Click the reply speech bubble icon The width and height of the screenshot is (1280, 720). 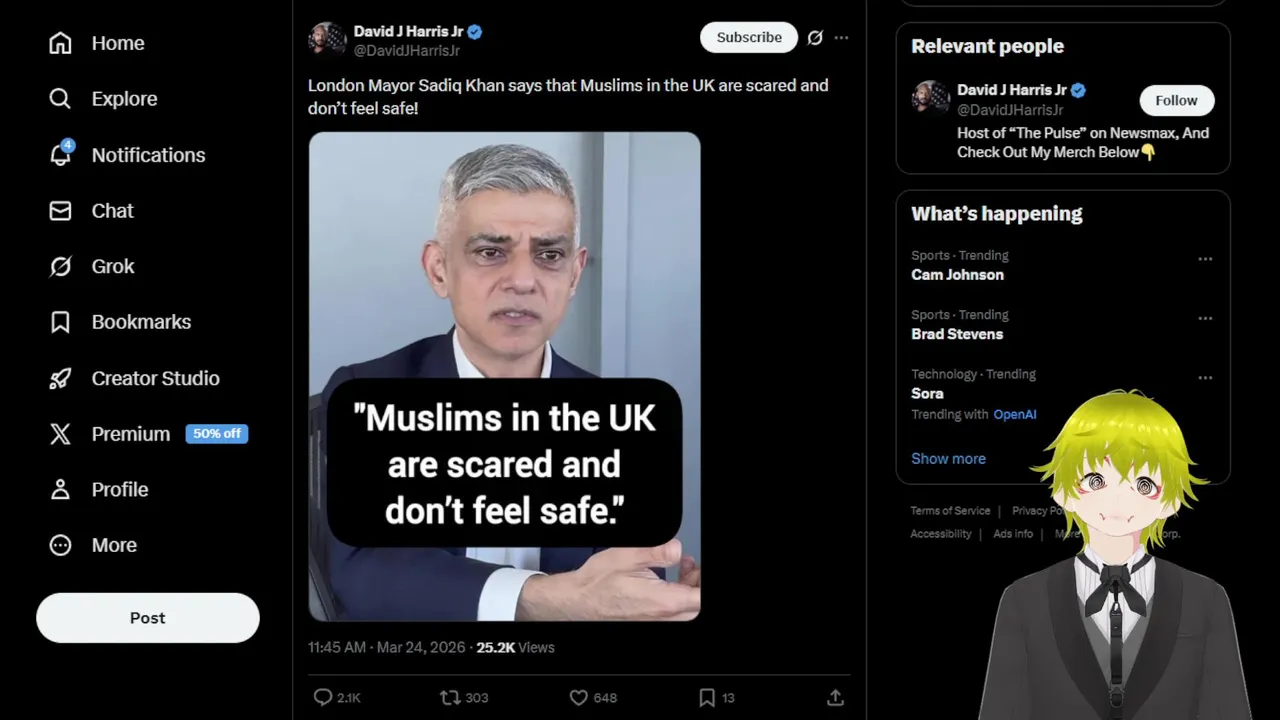(323, 697)
